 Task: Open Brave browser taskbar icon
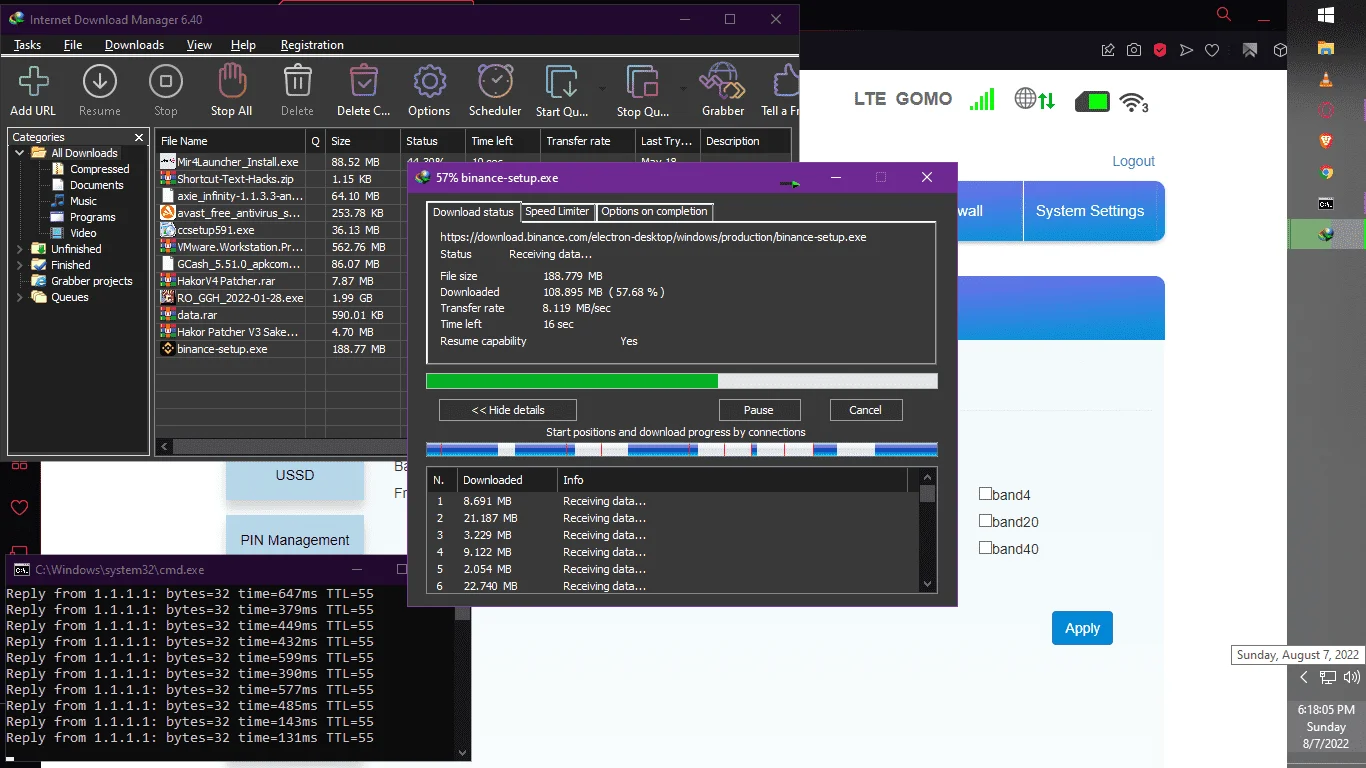tap(1326, 141)
